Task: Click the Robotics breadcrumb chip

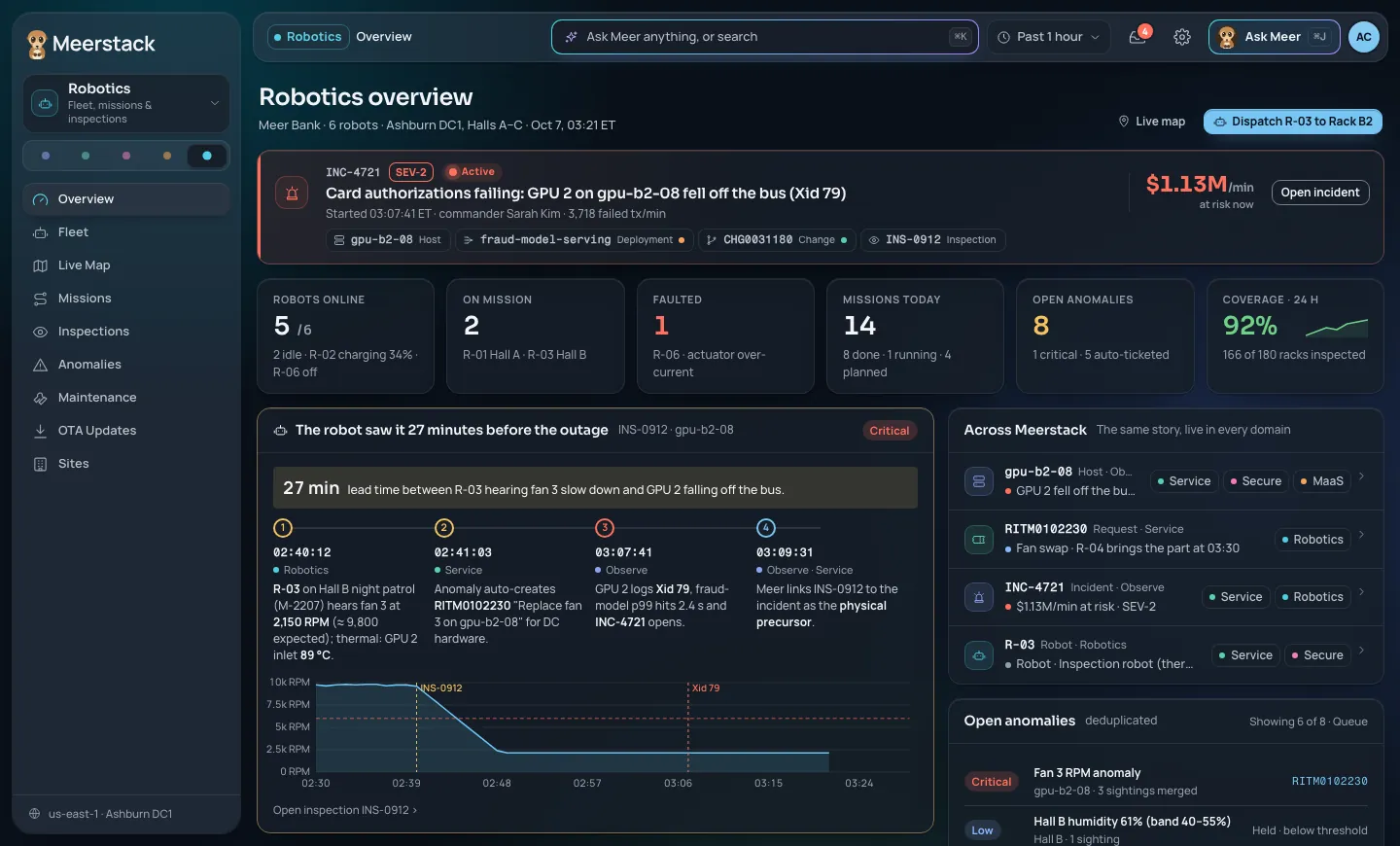Action: tap(308, 37)
